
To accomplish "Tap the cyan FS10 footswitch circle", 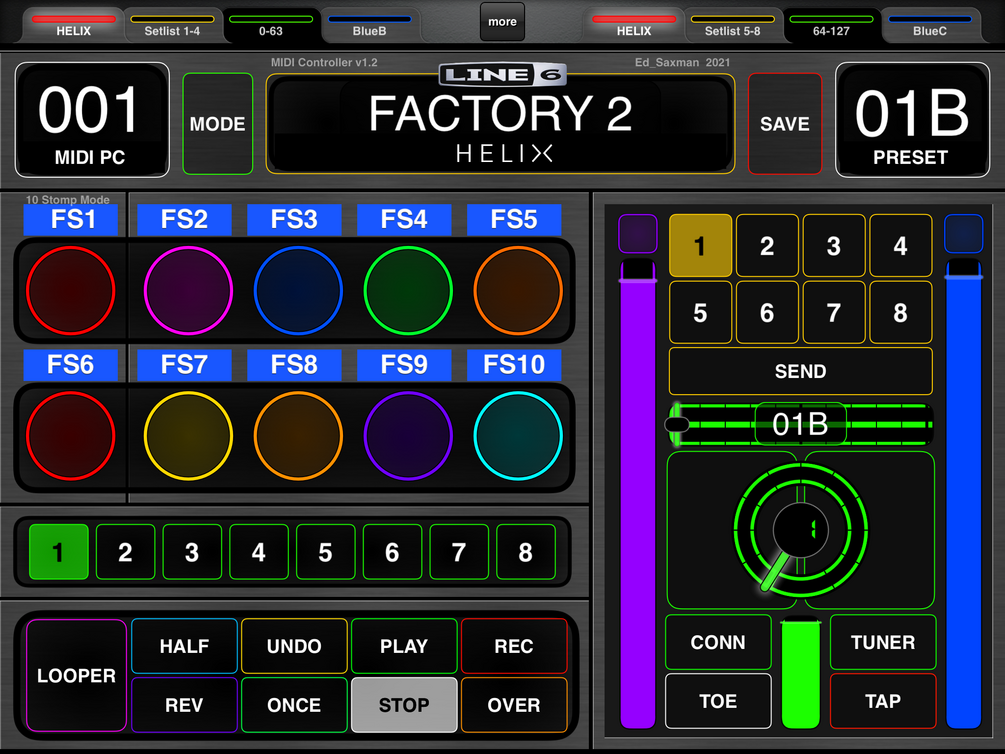I will tap(518, 436).
